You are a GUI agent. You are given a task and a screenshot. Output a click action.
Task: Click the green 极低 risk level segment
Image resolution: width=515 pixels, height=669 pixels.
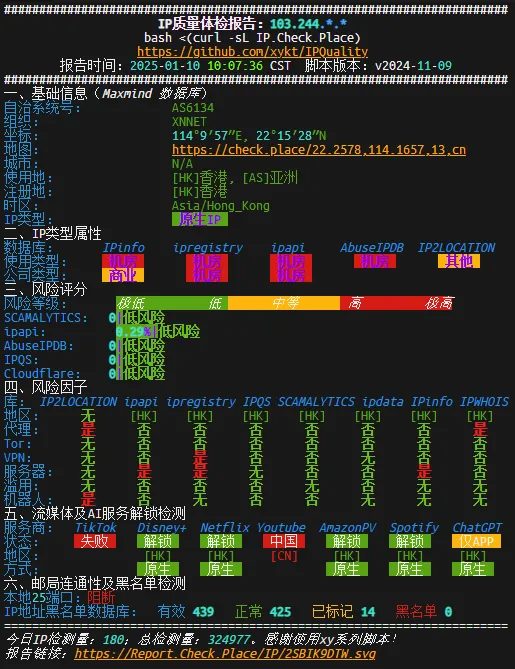point(144,303)
